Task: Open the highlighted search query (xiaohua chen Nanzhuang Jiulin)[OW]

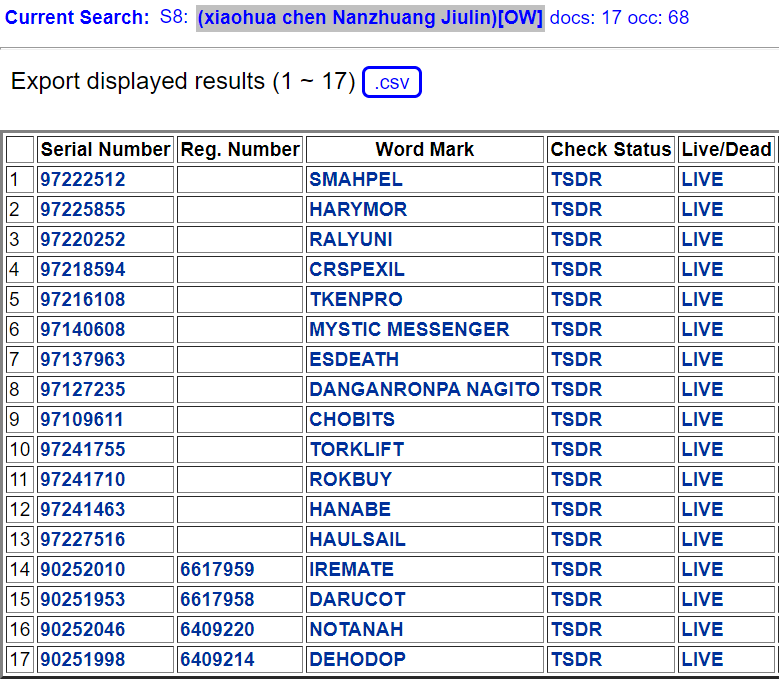Action: tap(370, 18)
